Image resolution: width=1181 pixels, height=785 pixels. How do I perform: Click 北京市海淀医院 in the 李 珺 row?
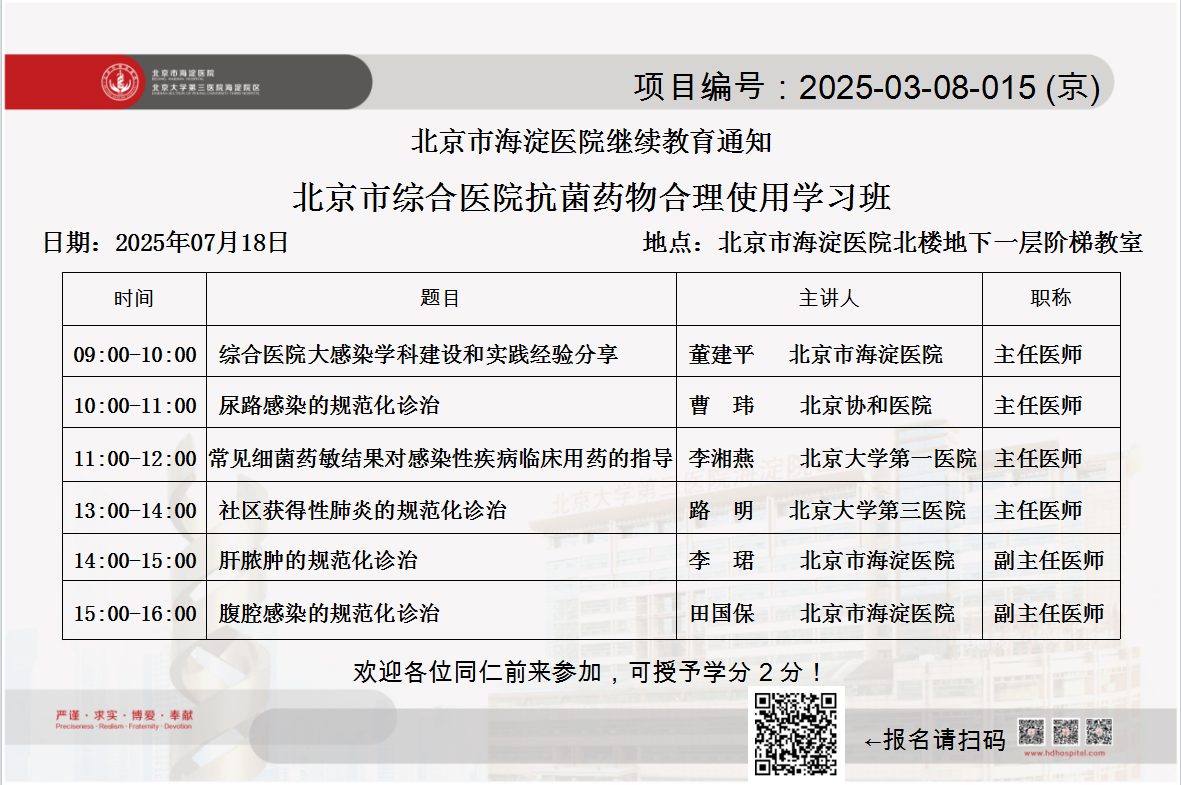pos(877,560)
